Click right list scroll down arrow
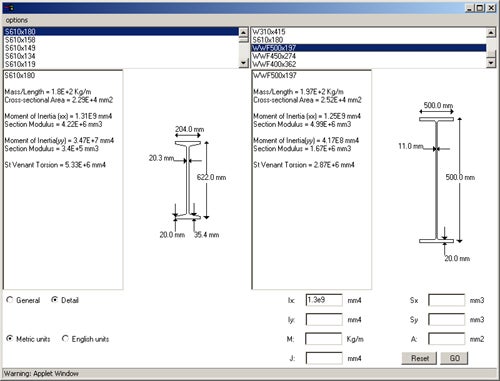This screenshot has height=381, width=500. tap(491, 63)
